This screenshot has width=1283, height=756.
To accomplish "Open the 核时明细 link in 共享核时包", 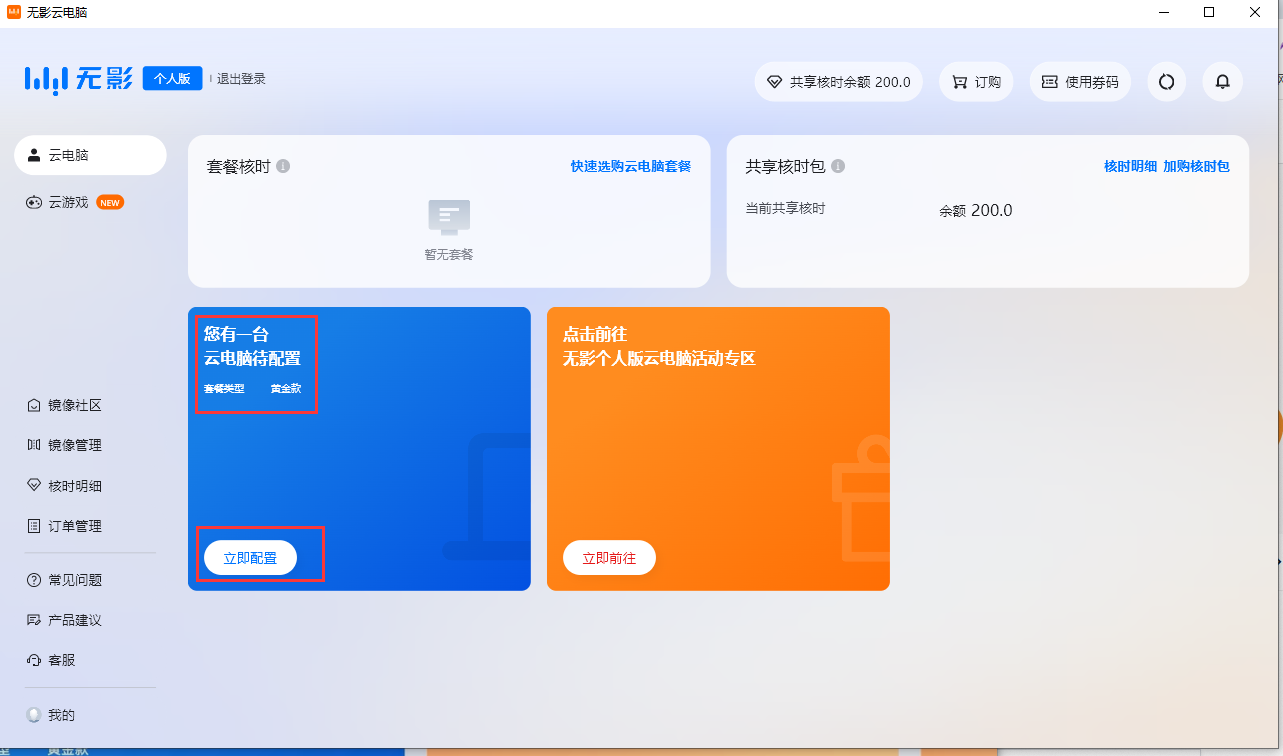I will (1130, 166).
